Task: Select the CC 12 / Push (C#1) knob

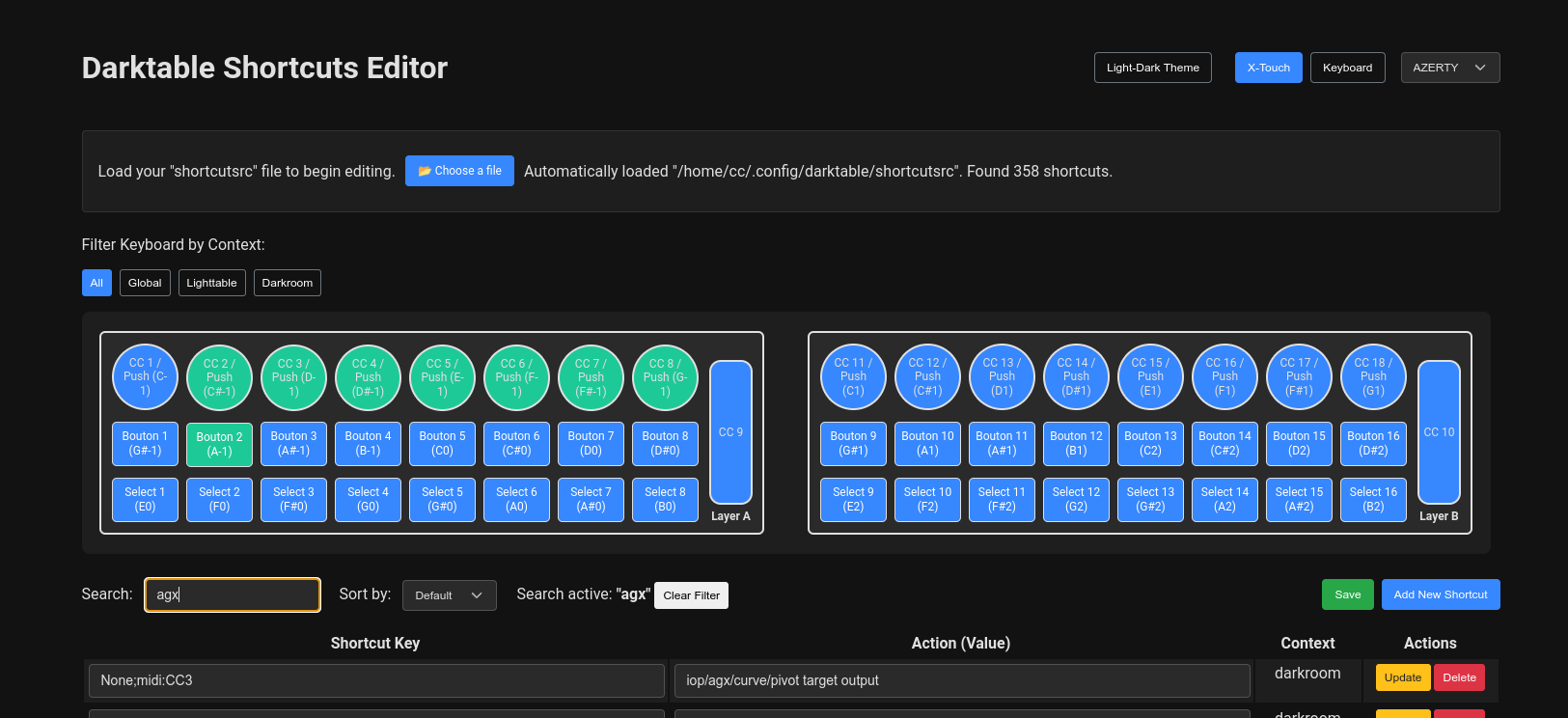Action: coord(928,377)
